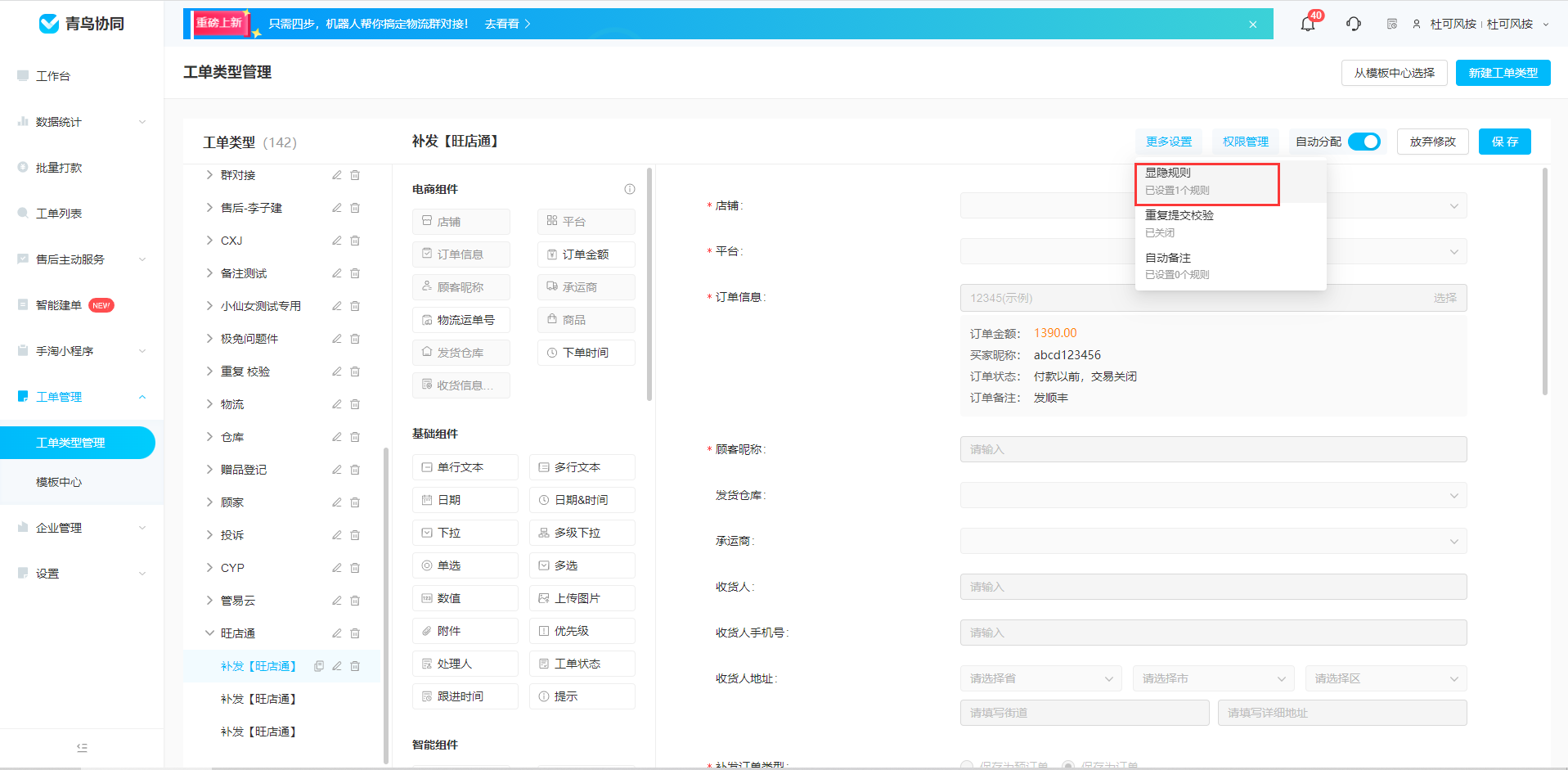The height and width of the screenshot is (770, 1568).
Task: Expand the 管易云 tree node
Action: click(x=209, y=601)
